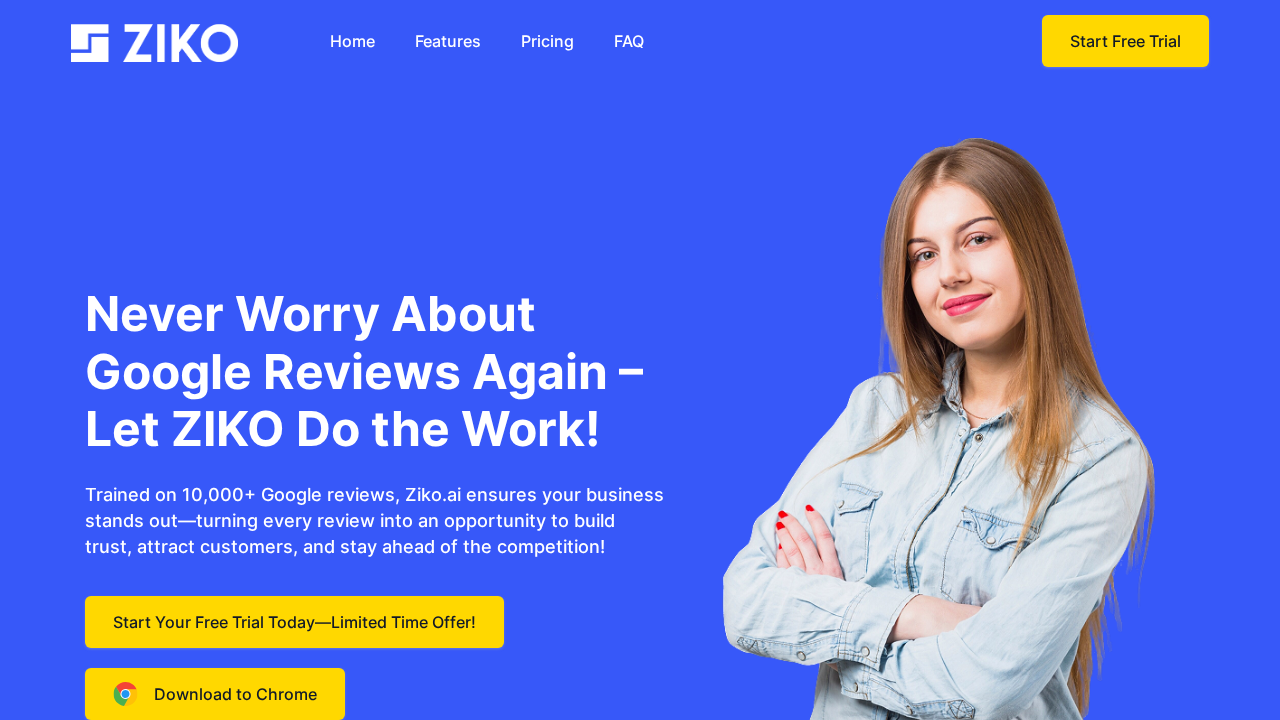This screenshot has width=1280, height=720.
Task: Click the 'Ziko.ai' word in the description
Action: click(433, 495)
